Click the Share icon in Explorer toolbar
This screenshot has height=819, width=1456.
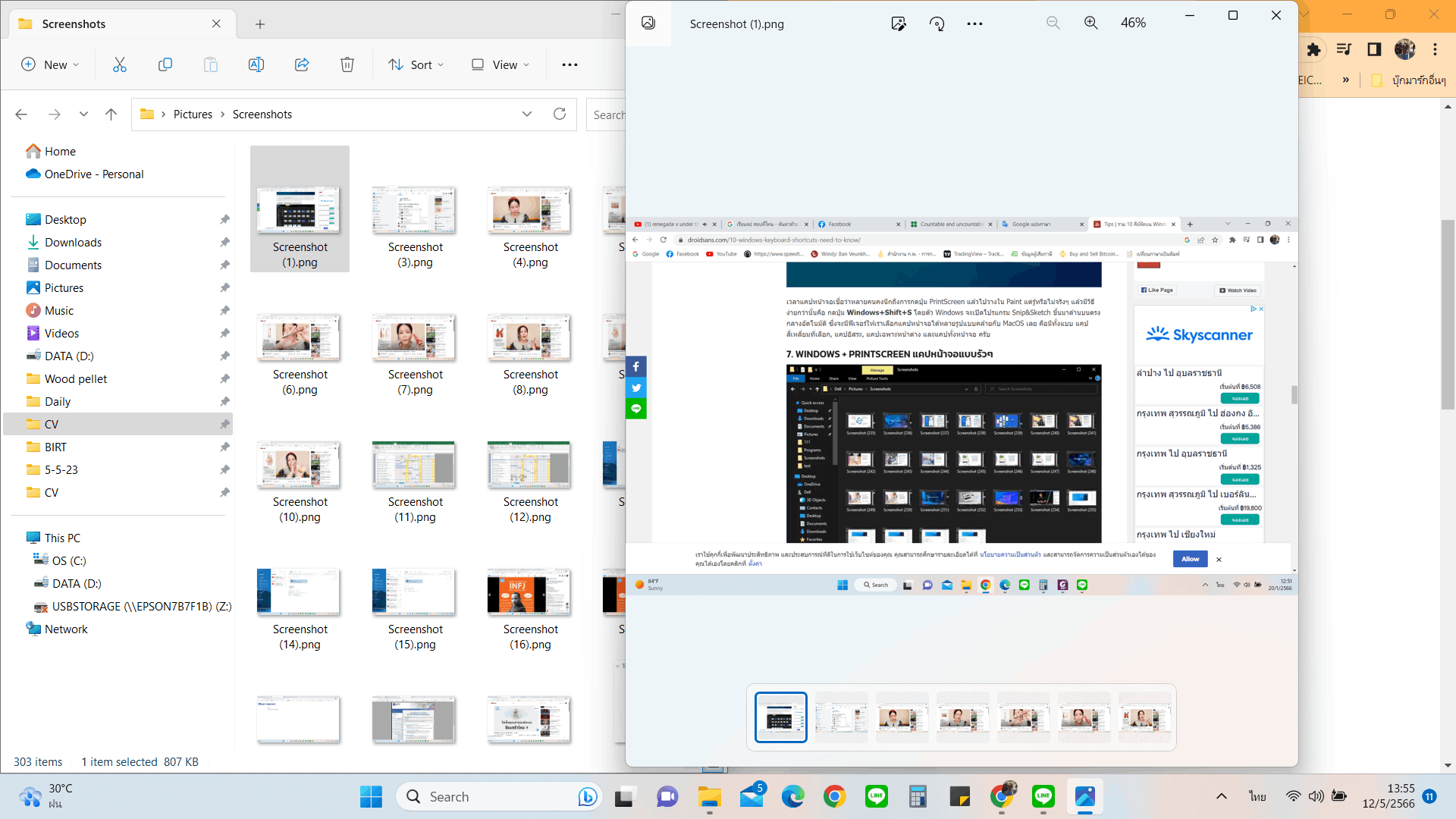click(302, 64)
